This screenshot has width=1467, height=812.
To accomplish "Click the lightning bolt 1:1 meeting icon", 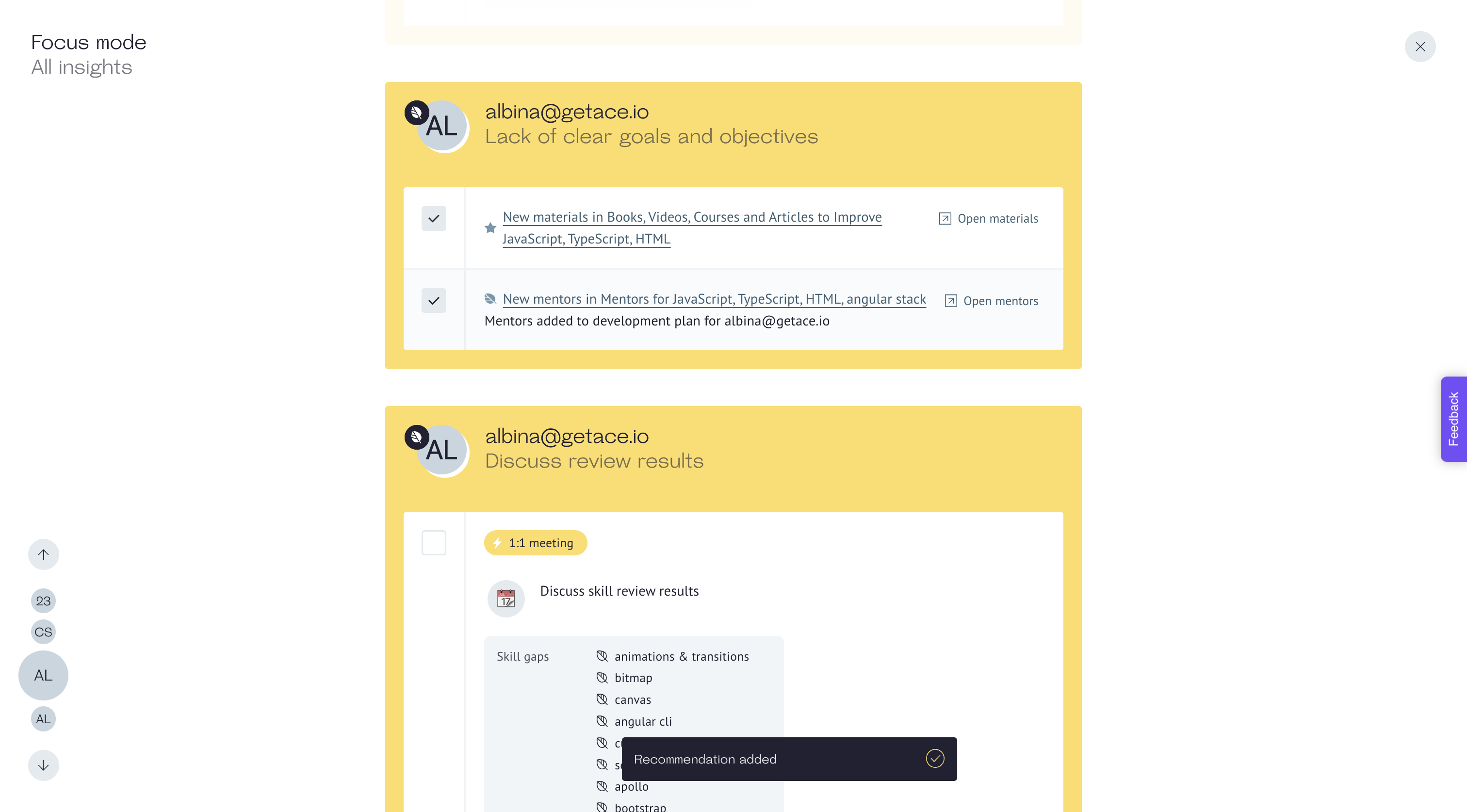I will click(498, 543).
